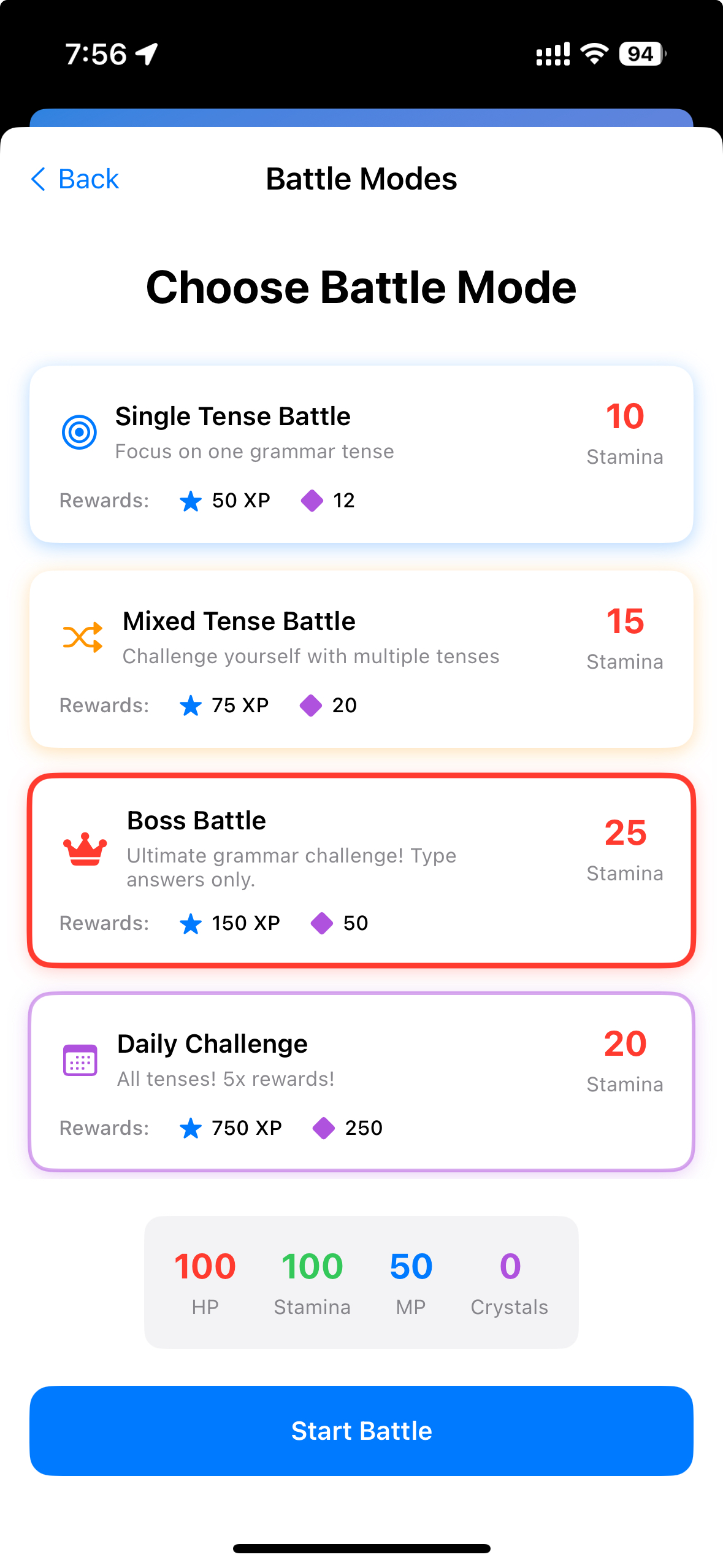
Task: Tap the 0 Crystals counter
Action: [510, 1282]
